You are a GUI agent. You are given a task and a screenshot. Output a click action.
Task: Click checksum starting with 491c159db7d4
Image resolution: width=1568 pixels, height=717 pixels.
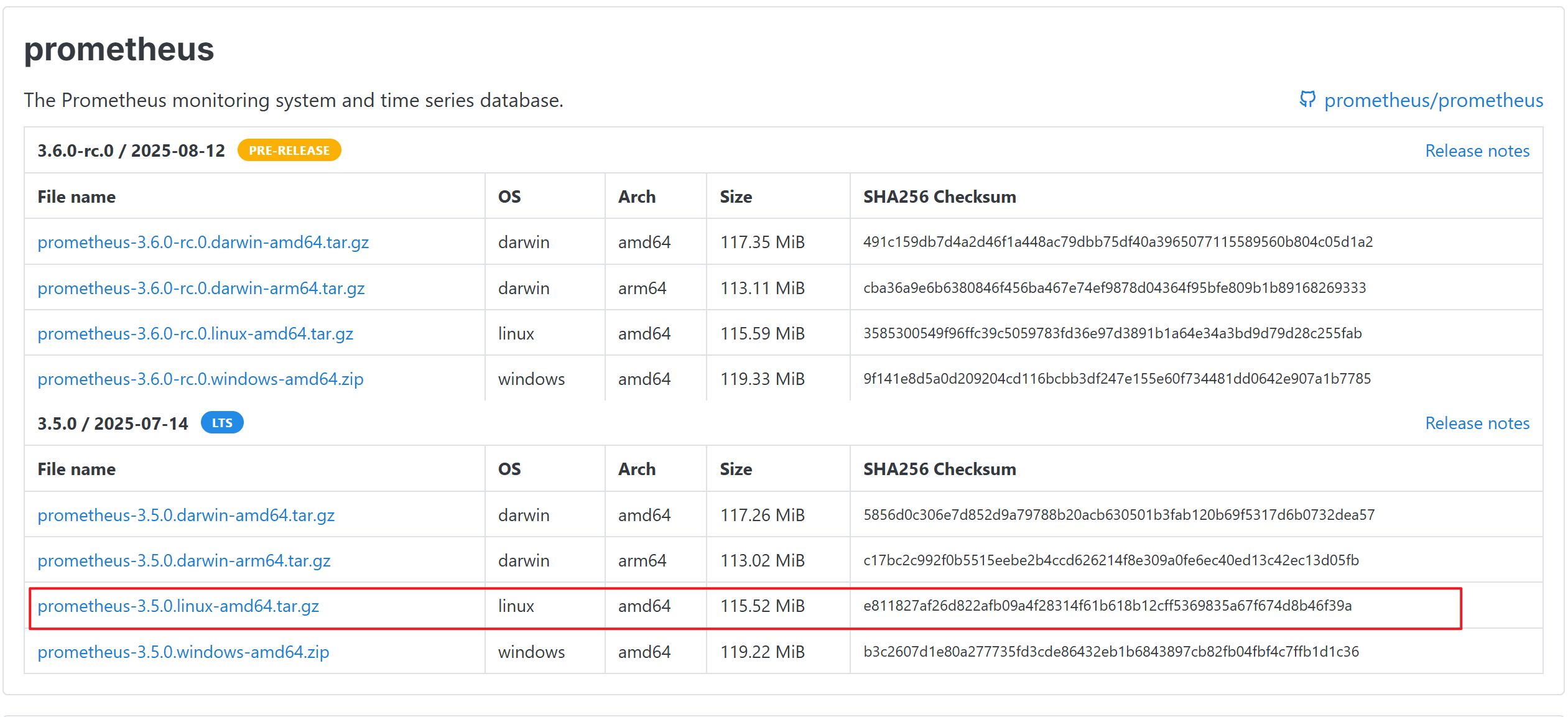1118,242
